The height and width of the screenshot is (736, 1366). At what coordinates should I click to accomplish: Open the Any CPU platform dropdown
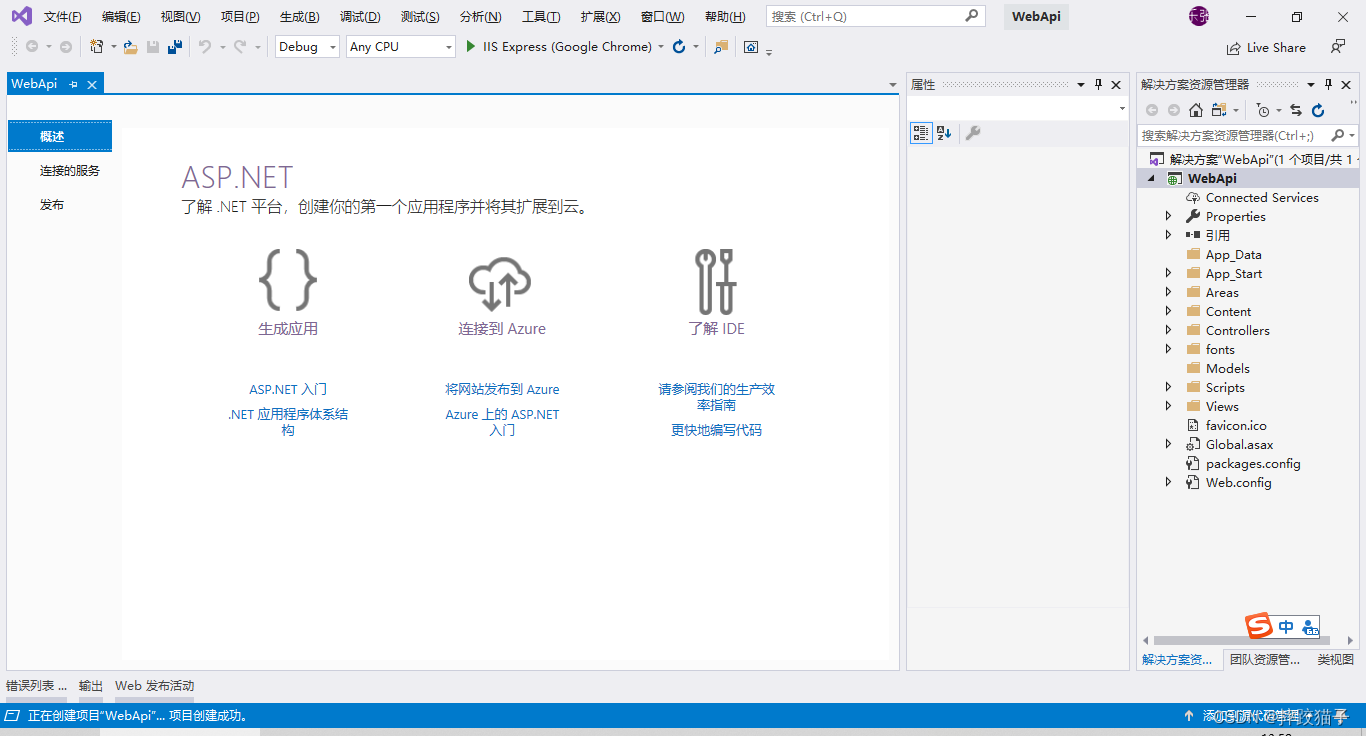pos(401,47)
